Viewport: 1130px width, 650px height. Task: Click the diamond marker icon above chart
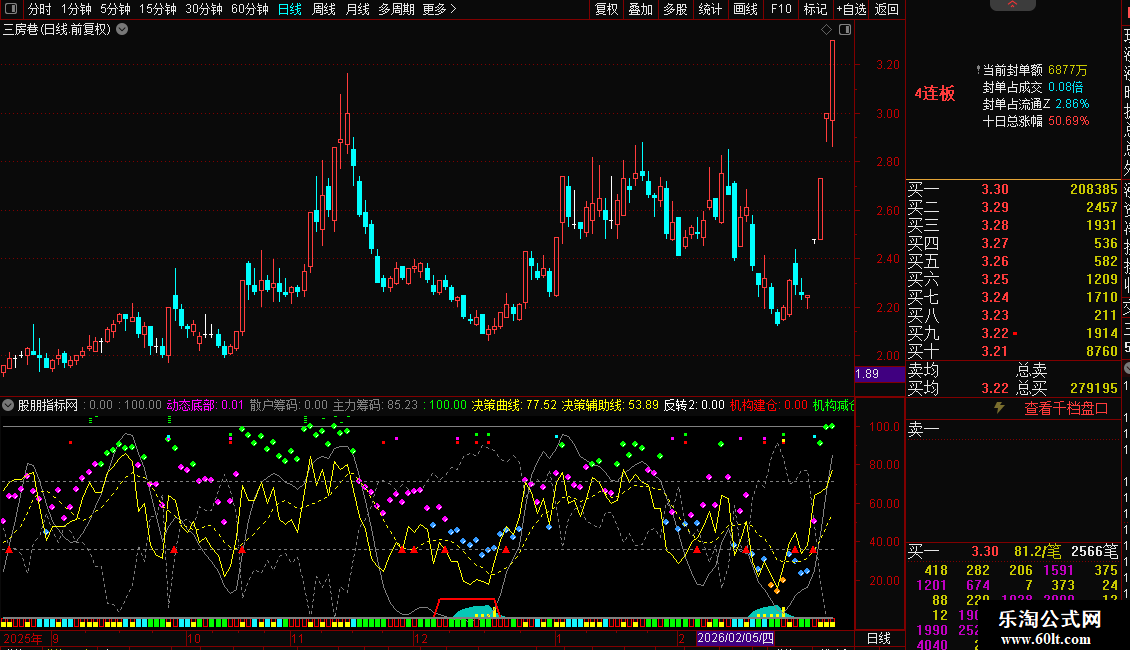(x=827, y=30)
